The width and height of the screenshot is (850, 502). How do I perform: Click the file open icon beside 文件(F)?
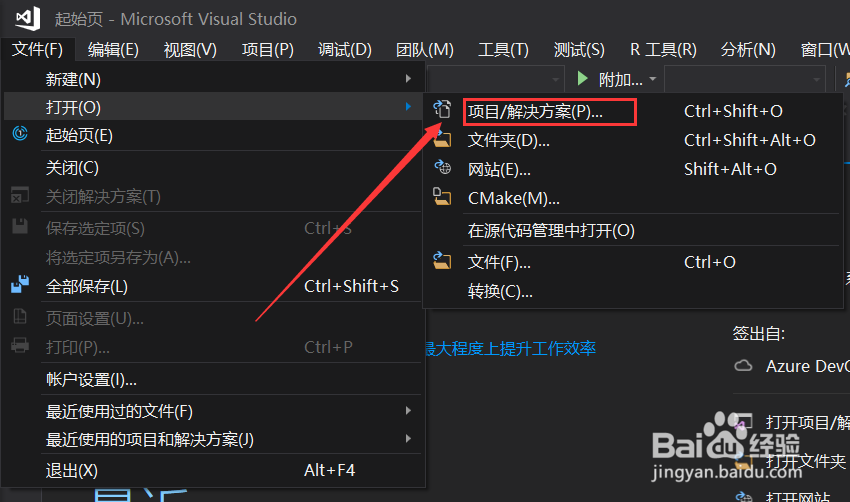click(442, 261)
